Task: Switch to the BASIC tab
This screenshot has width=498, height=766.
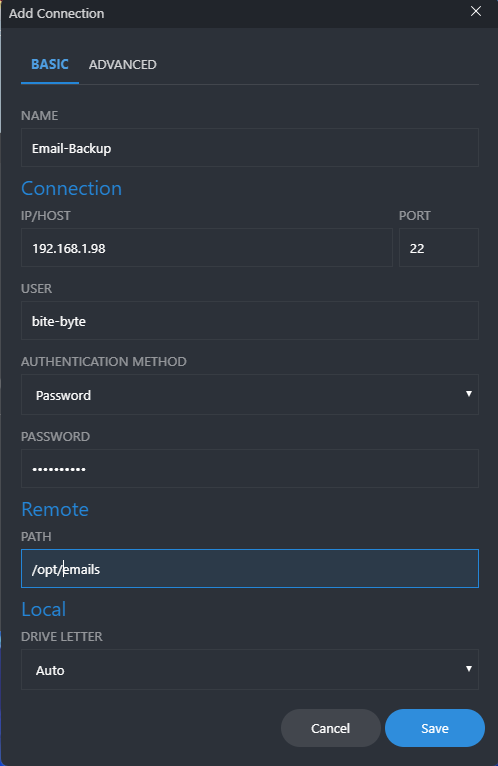Action: [50, 64]
